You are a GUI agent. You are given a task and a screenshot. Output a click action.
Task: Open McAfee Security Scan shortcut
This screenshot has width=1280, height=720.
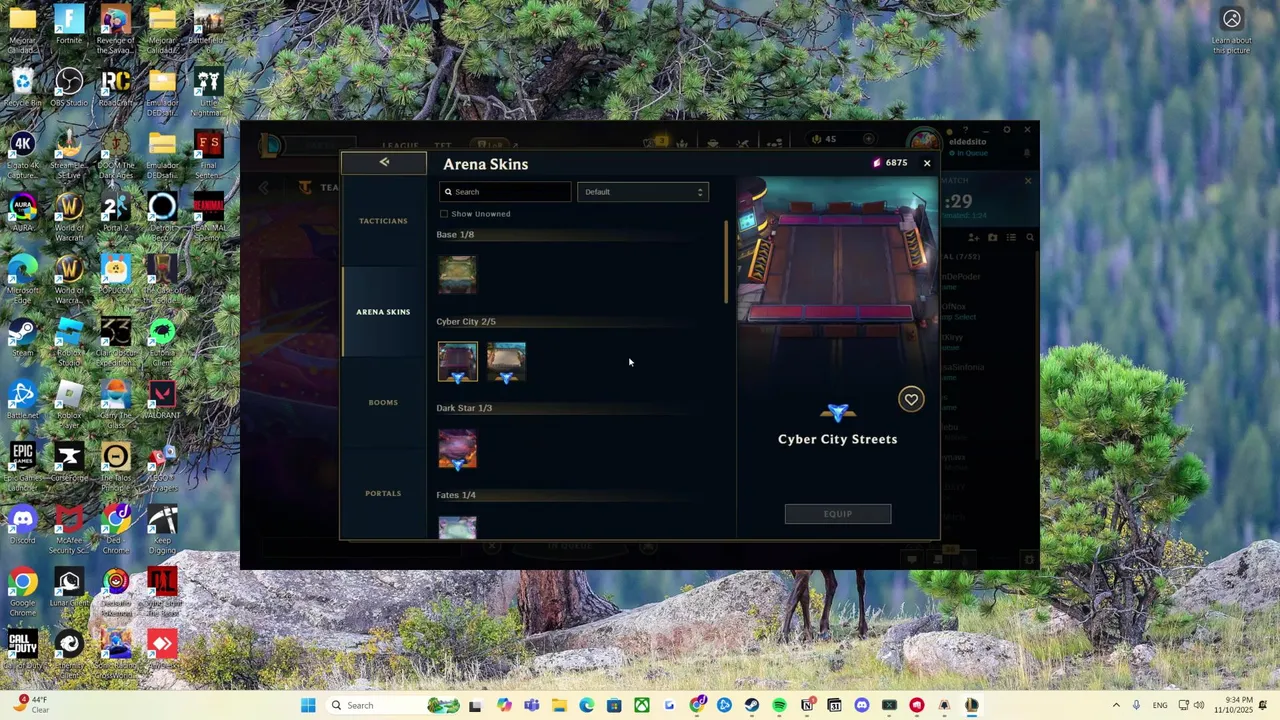[x=69, y=530]
